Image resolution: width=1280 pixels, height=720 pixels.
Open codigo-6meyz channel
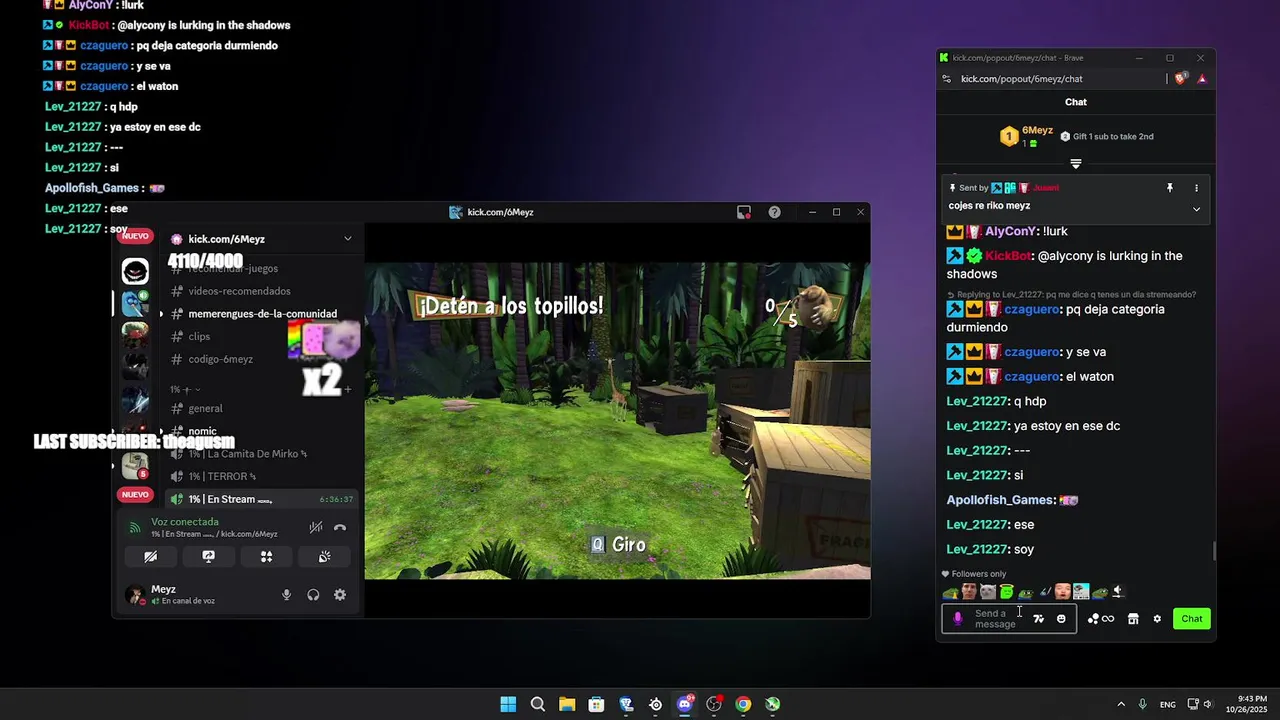[x=220, y=360]
